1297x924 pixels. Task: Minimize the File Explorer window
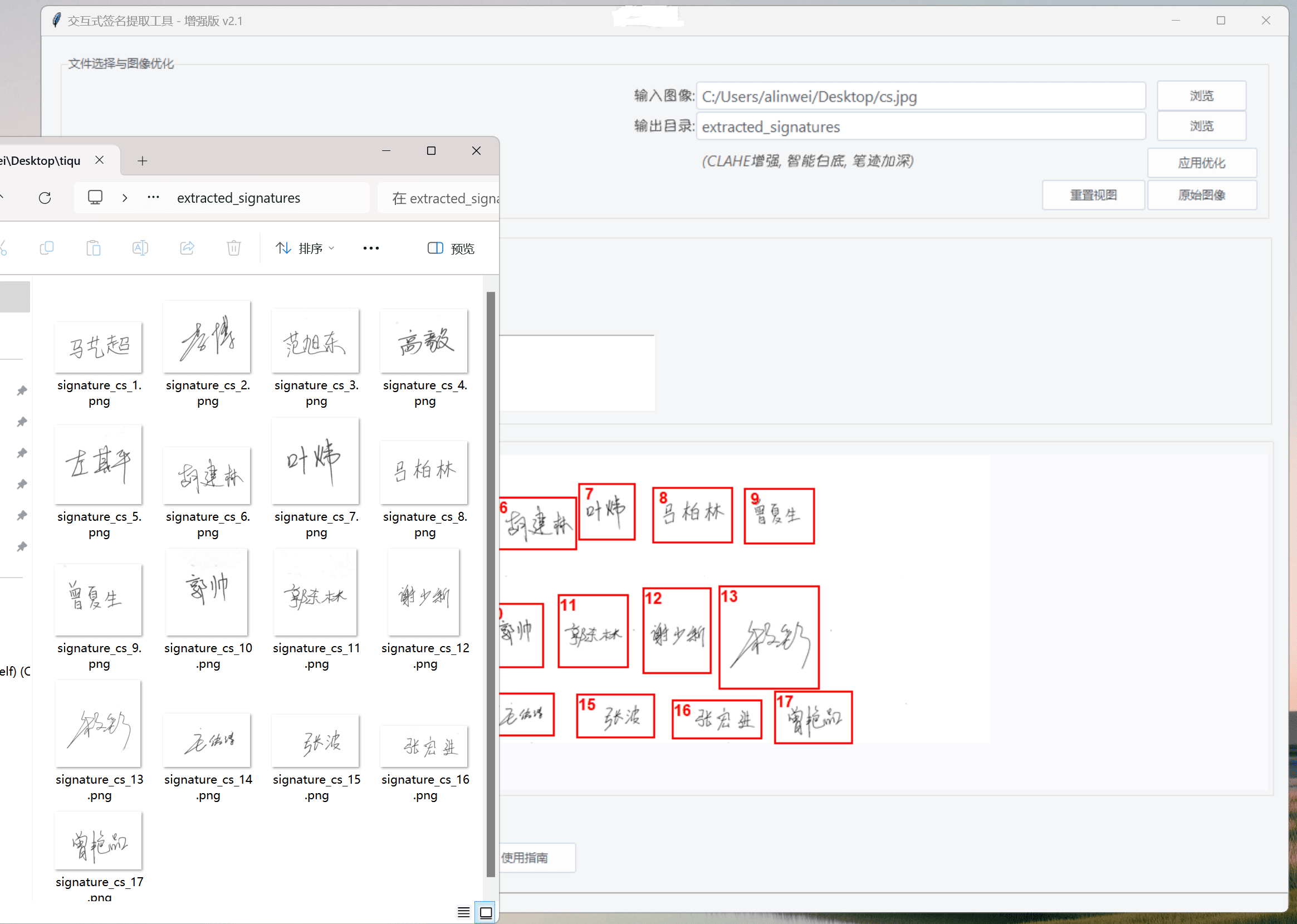[386, 151]
